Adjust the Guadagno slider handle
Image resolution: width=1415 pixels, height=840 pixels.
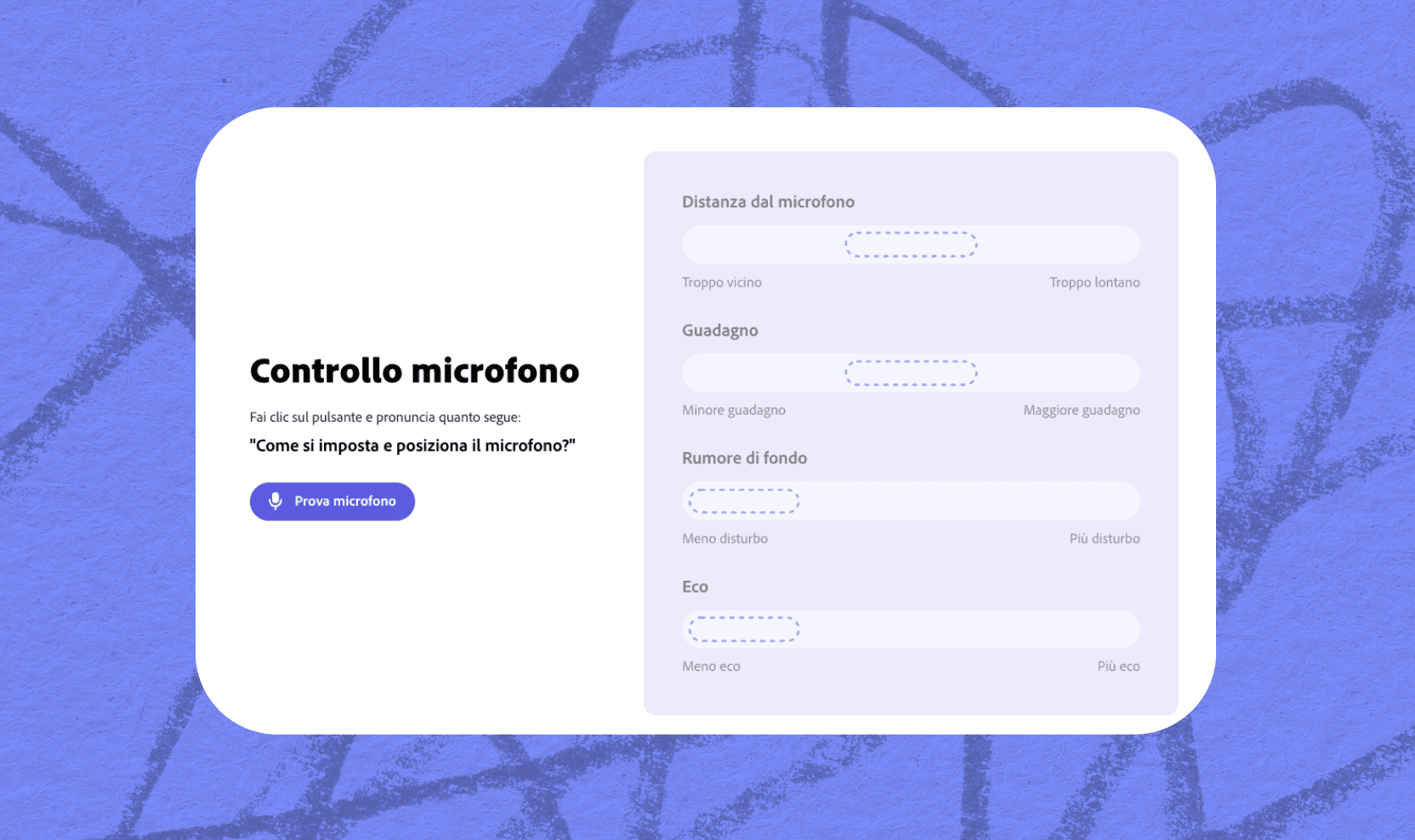coord(910,372)
